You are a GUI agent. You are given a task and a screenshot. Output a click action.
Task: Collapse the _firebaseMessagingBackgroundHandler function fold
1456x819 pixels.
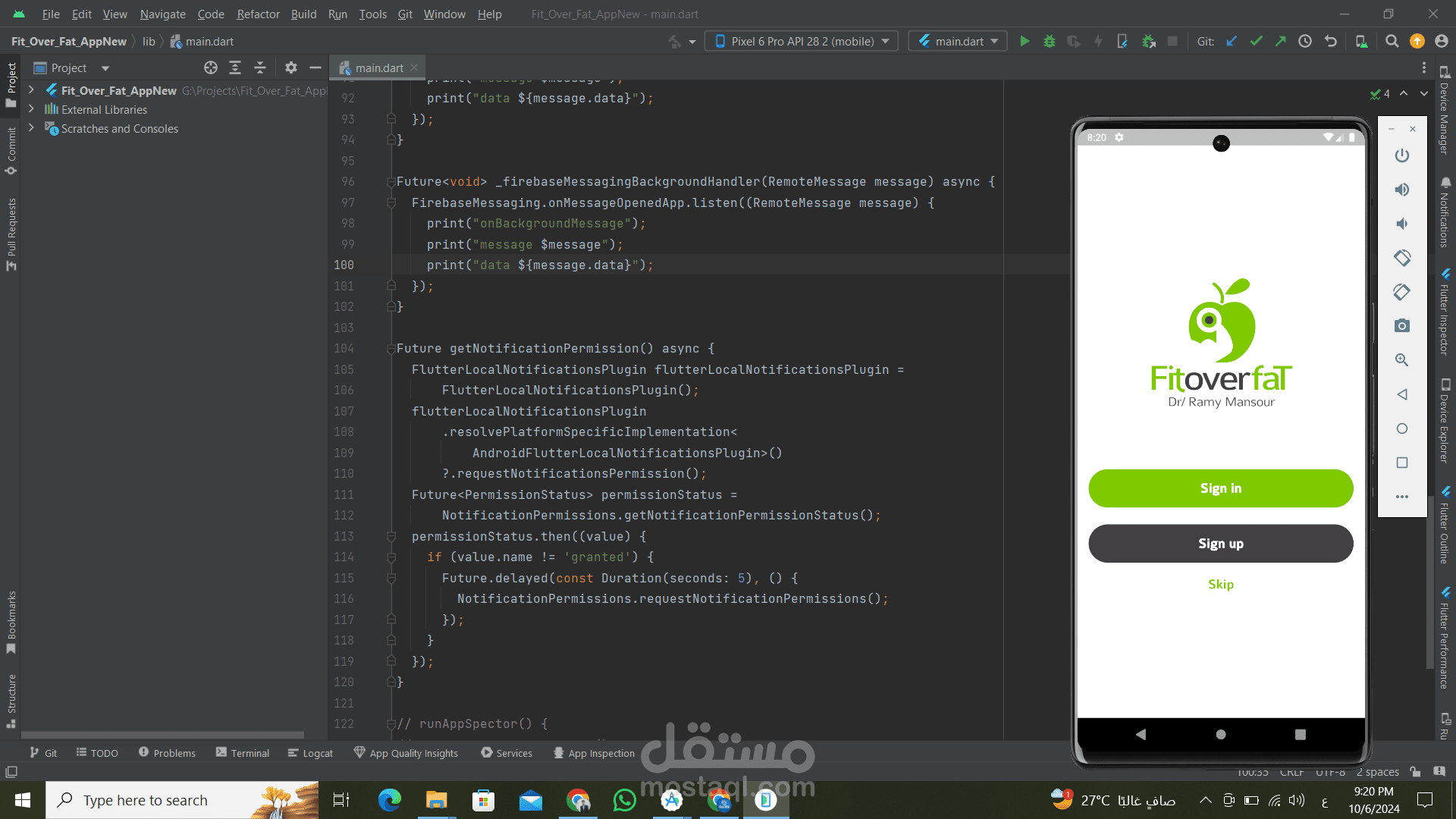coord(391,182)
